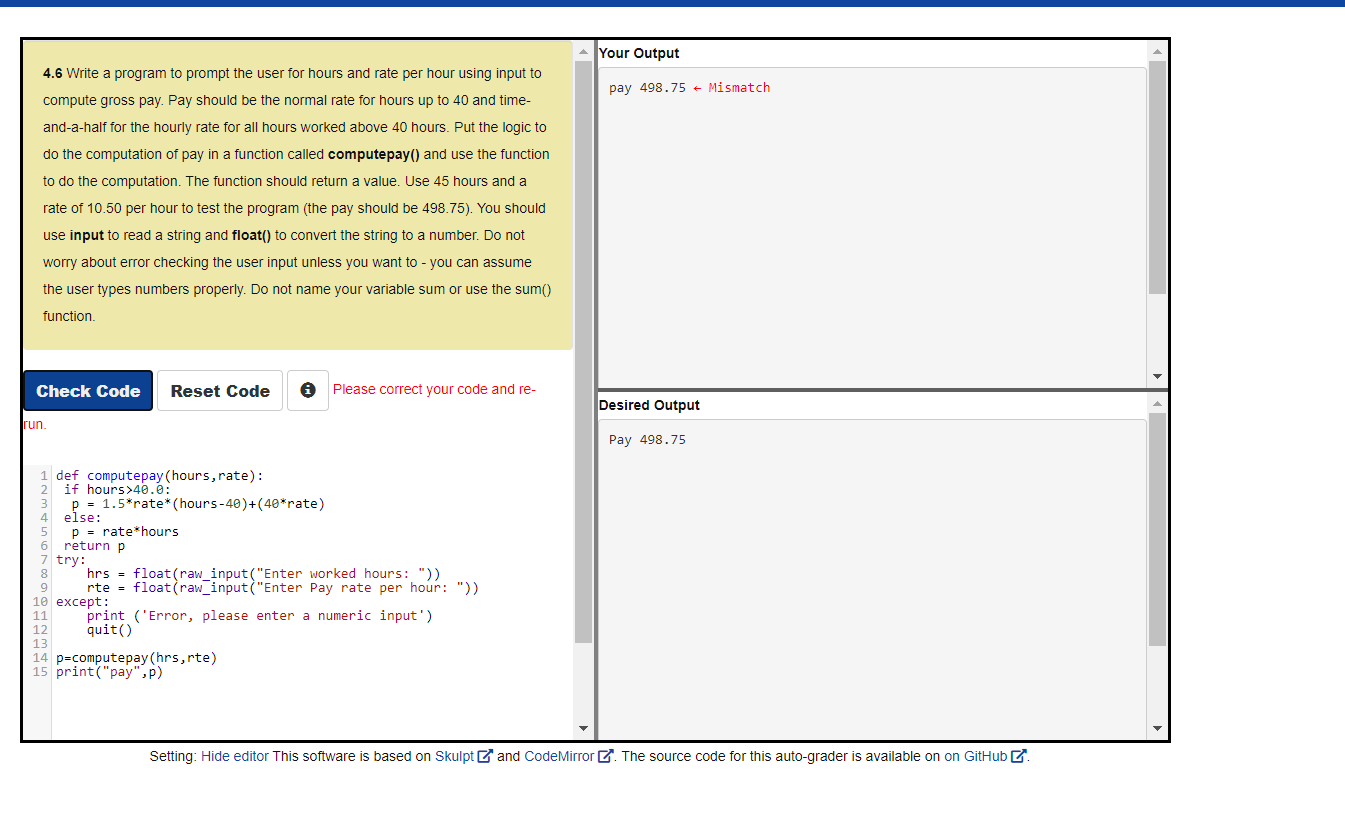This screenshot has height=839, width=1345.
Task: Click the Reset Code button
Action: pyautogui.click(x=220, y=391)
